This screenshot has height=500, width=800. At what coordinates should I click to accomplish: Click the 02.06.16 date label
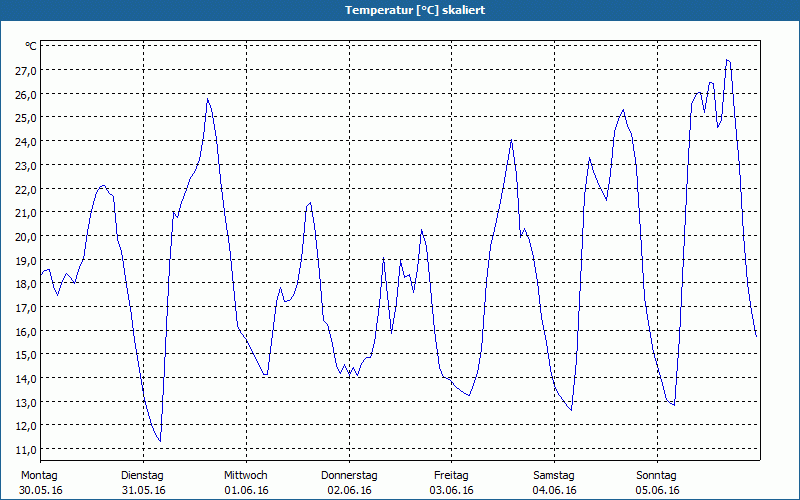click(349, 490)
